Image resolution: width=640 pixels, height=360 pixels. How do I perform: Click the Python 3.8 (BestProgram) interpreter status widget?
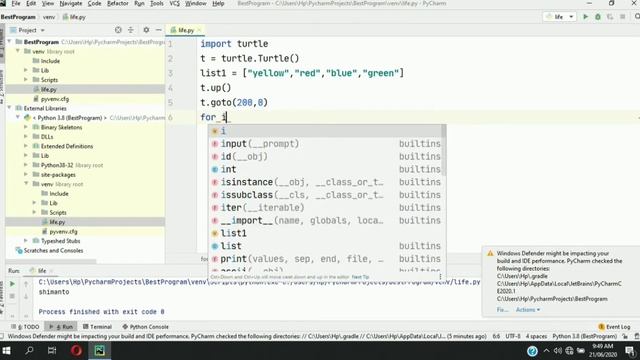coord(584,336)
